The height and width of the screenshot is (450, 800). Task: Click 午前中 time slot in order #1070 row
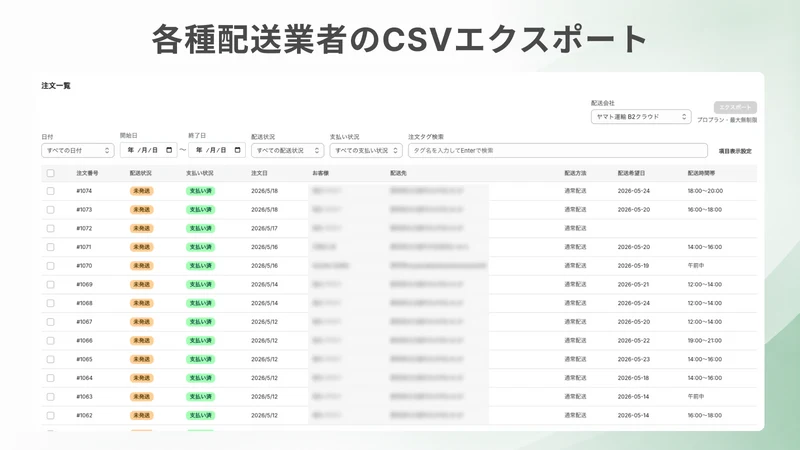(x=696, y=266)
